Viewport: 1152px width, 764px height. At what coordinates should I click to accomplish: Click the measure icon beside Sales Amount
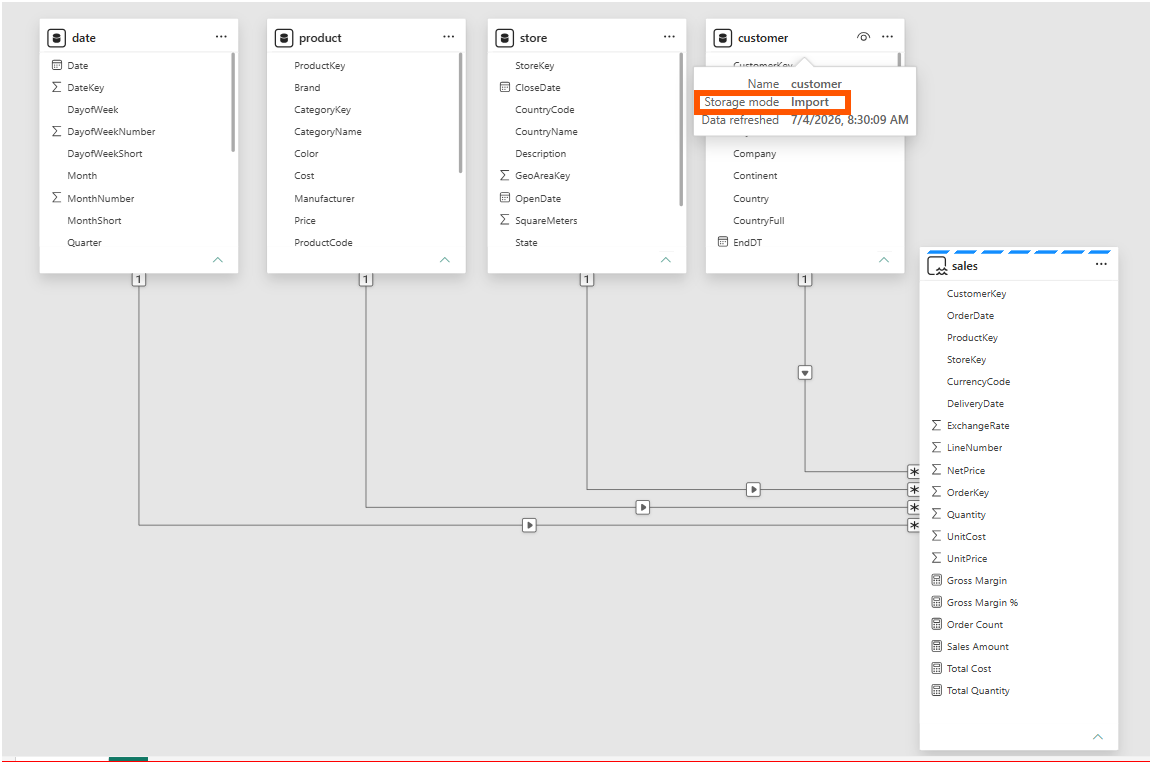click(x=936, y=646)
